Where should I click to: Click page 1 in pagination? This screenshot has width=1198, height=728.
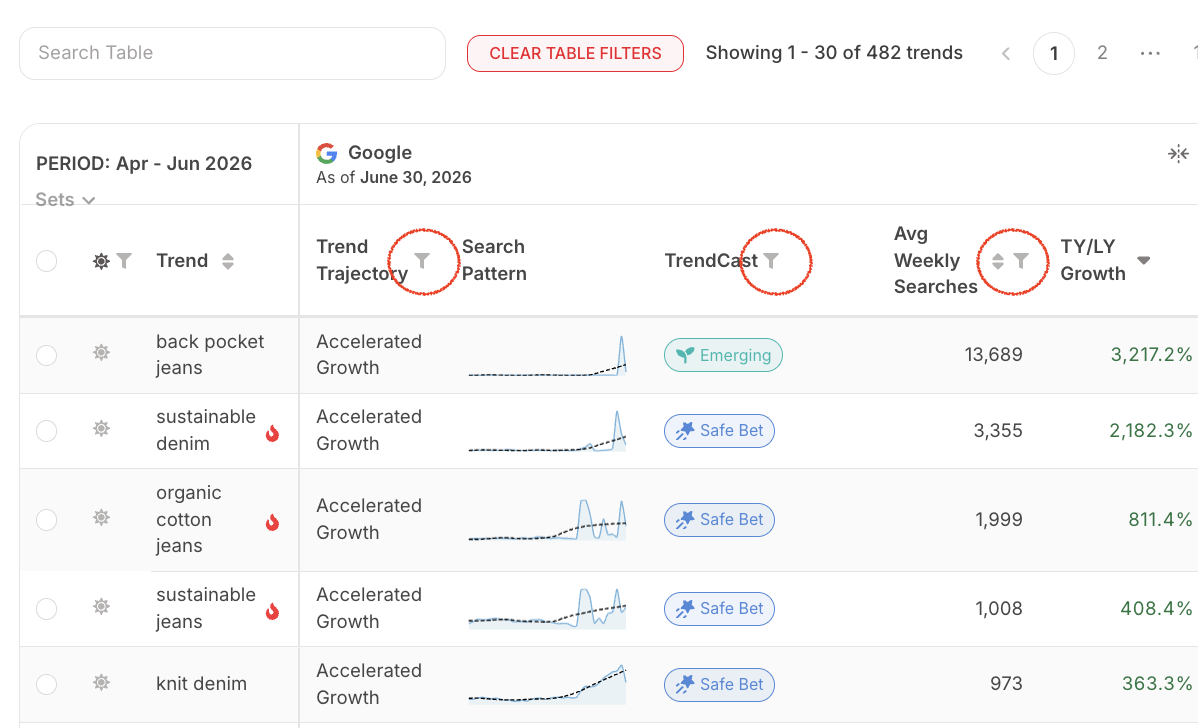(x=1054, y=53)
